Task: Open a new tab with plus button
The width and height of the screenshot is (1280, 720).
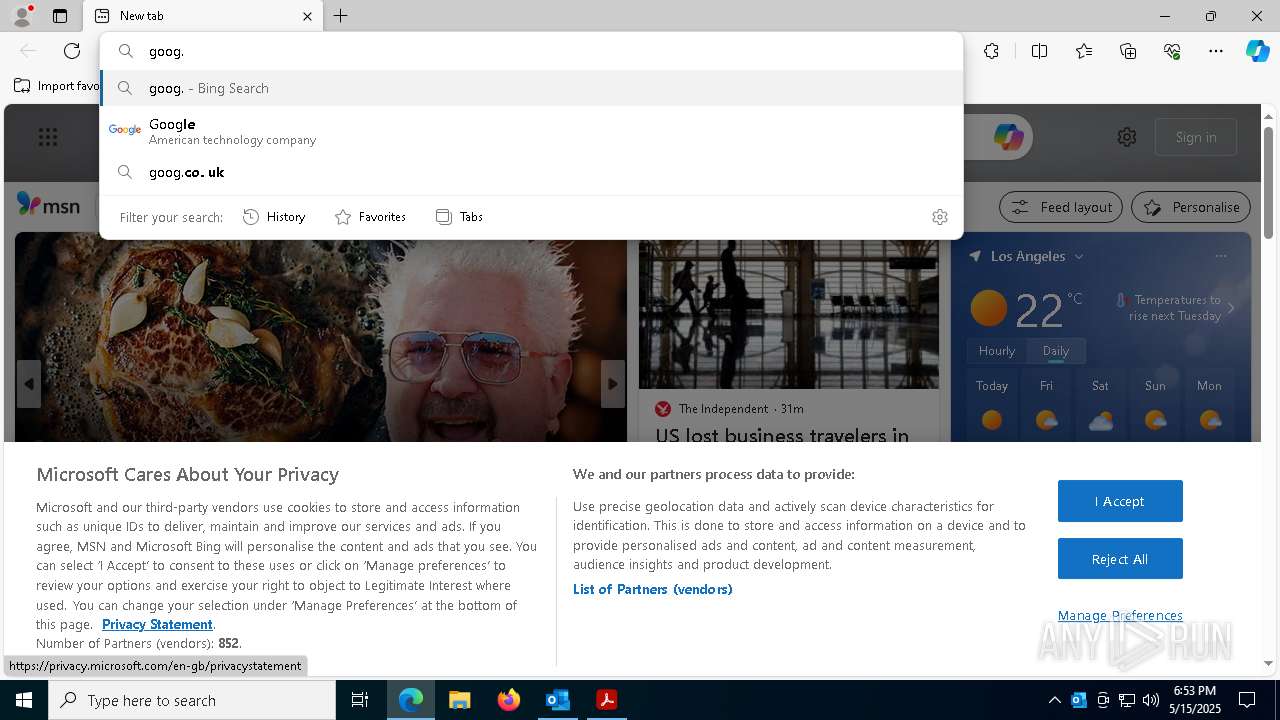Action: tap(341, 16)
